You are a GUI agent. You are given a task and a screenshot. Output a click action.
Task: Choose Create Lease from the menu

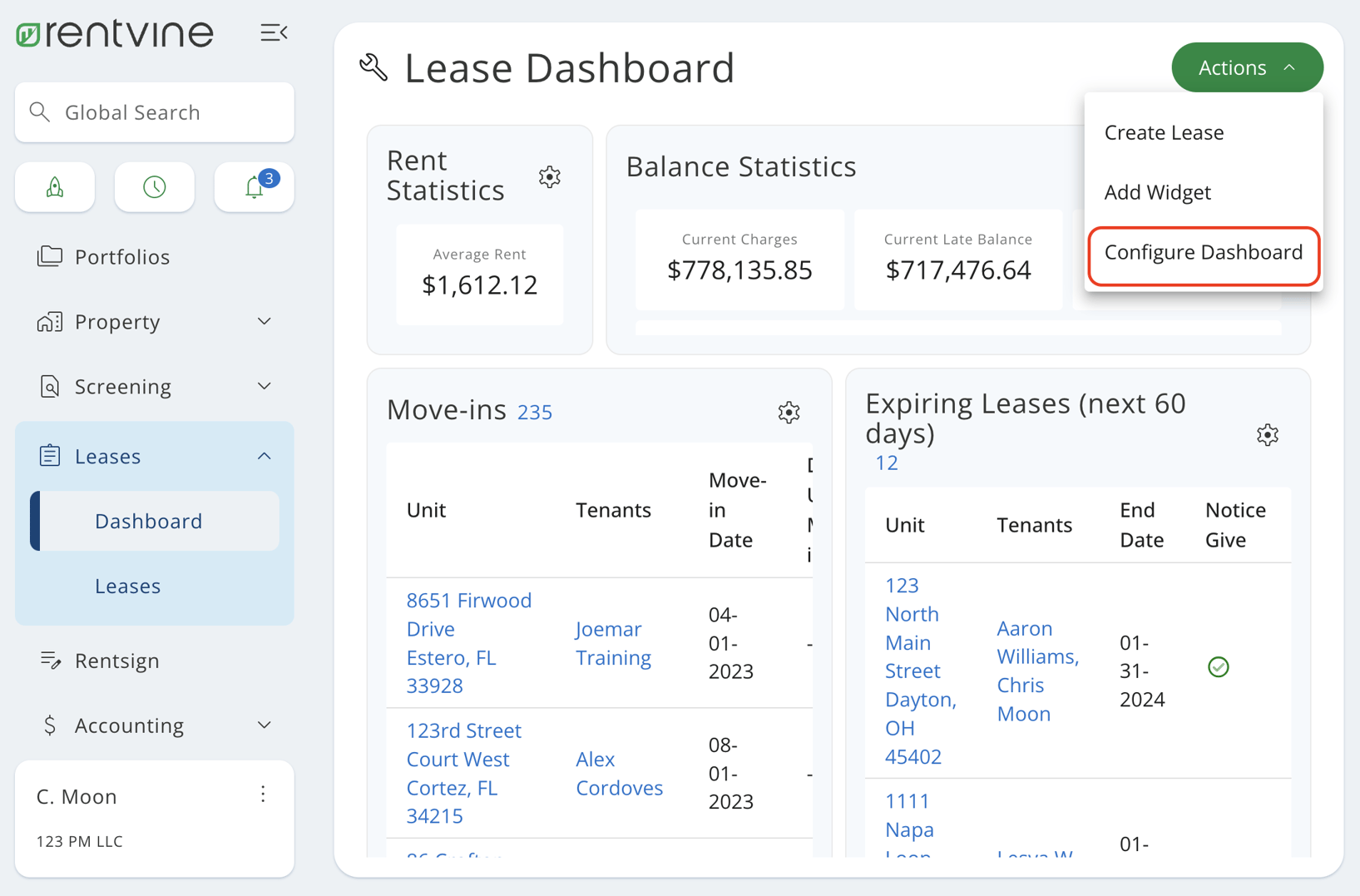1164,131
